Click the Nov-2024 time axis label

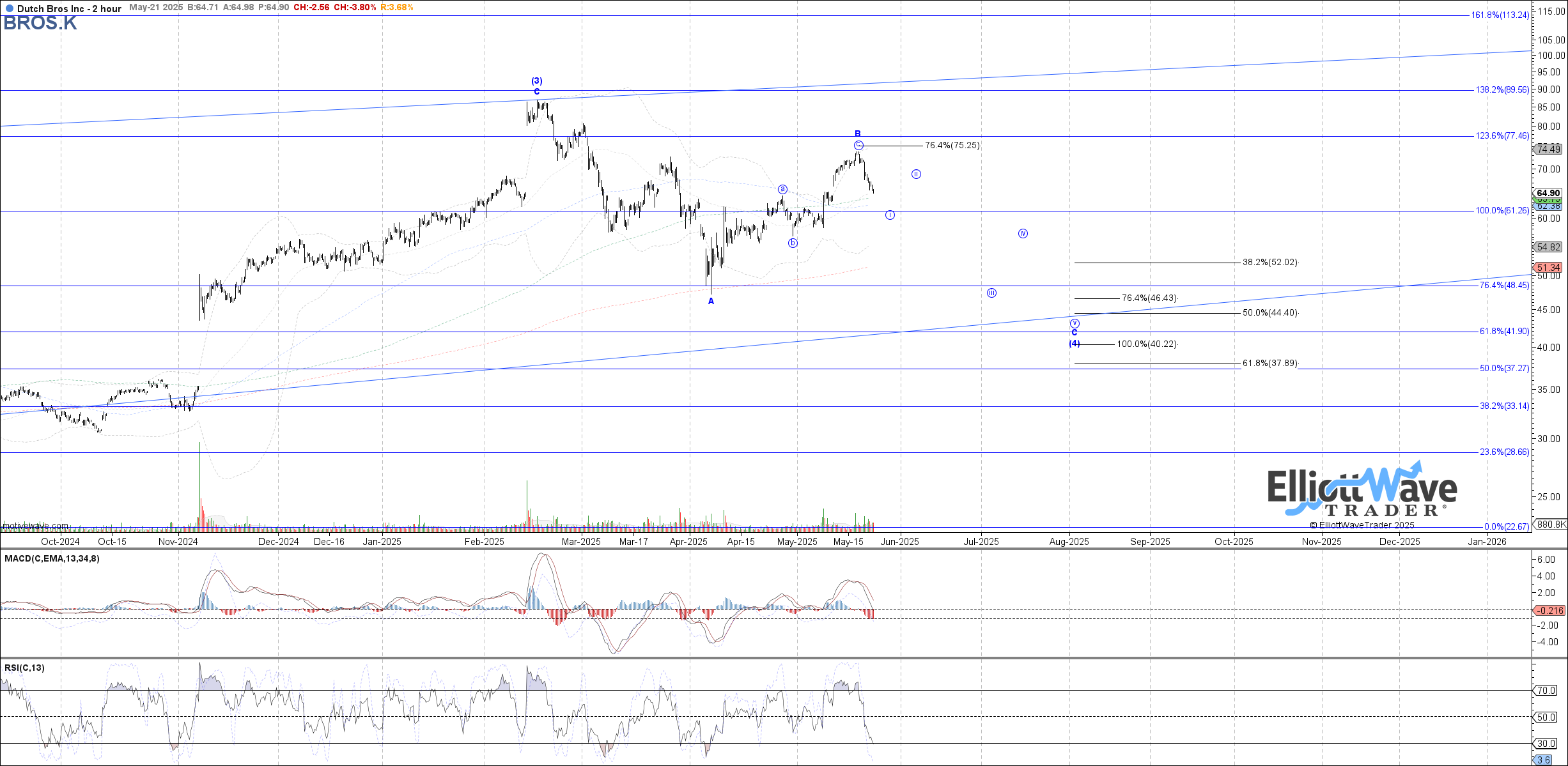click(178, 541)
